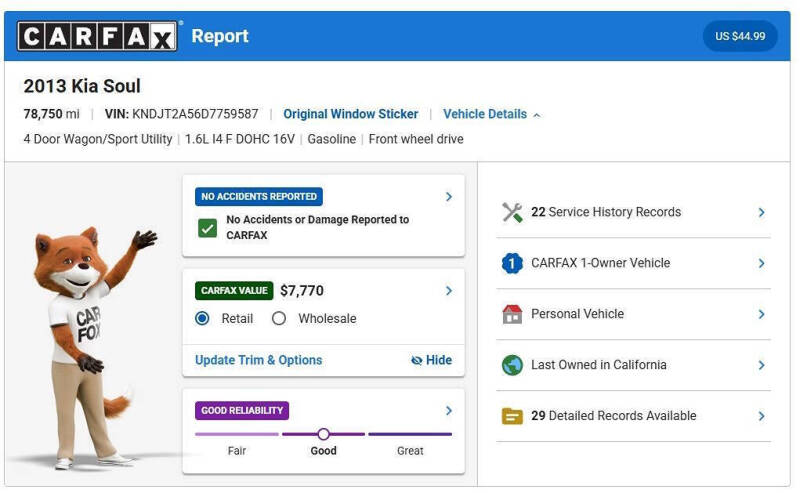
Task: Click the Great segment of reliability bar
Action: (410, 434)
